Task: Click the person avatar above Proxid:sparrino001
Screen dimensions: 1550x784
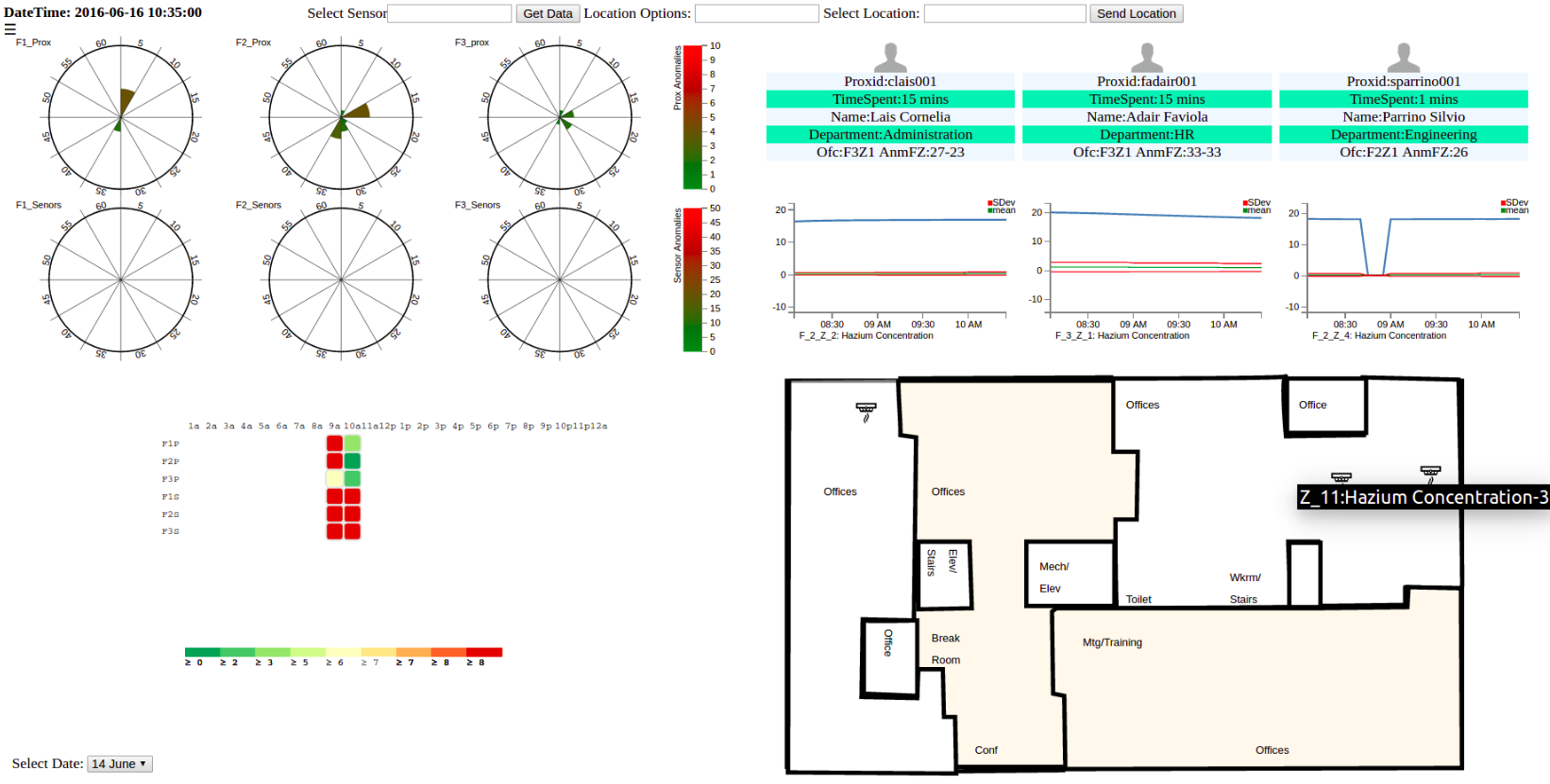Action: [x=1404, y=58]
